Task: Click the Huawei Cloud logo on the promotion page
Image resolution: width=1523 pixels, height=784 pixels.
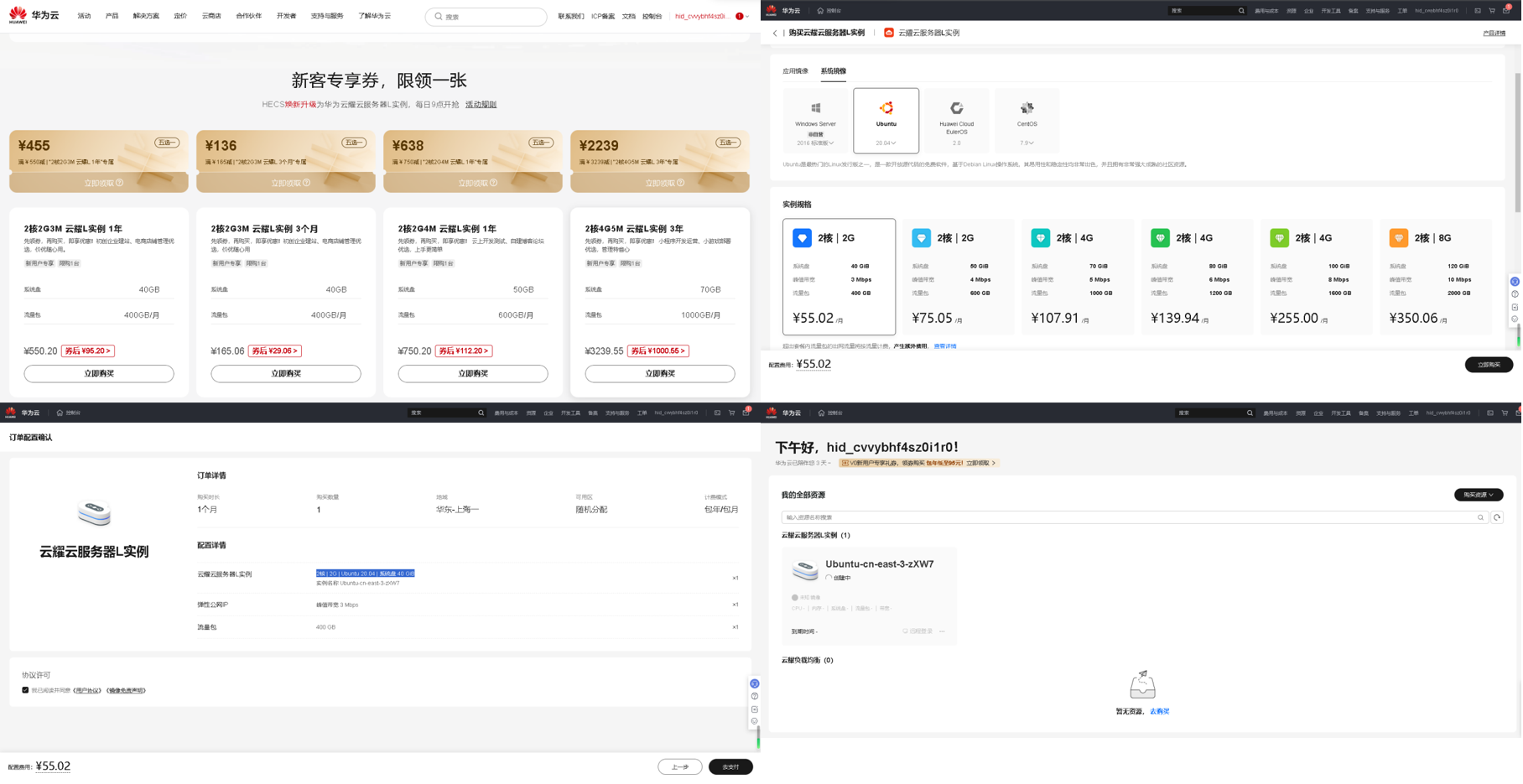Action: [x=34, y=15]
